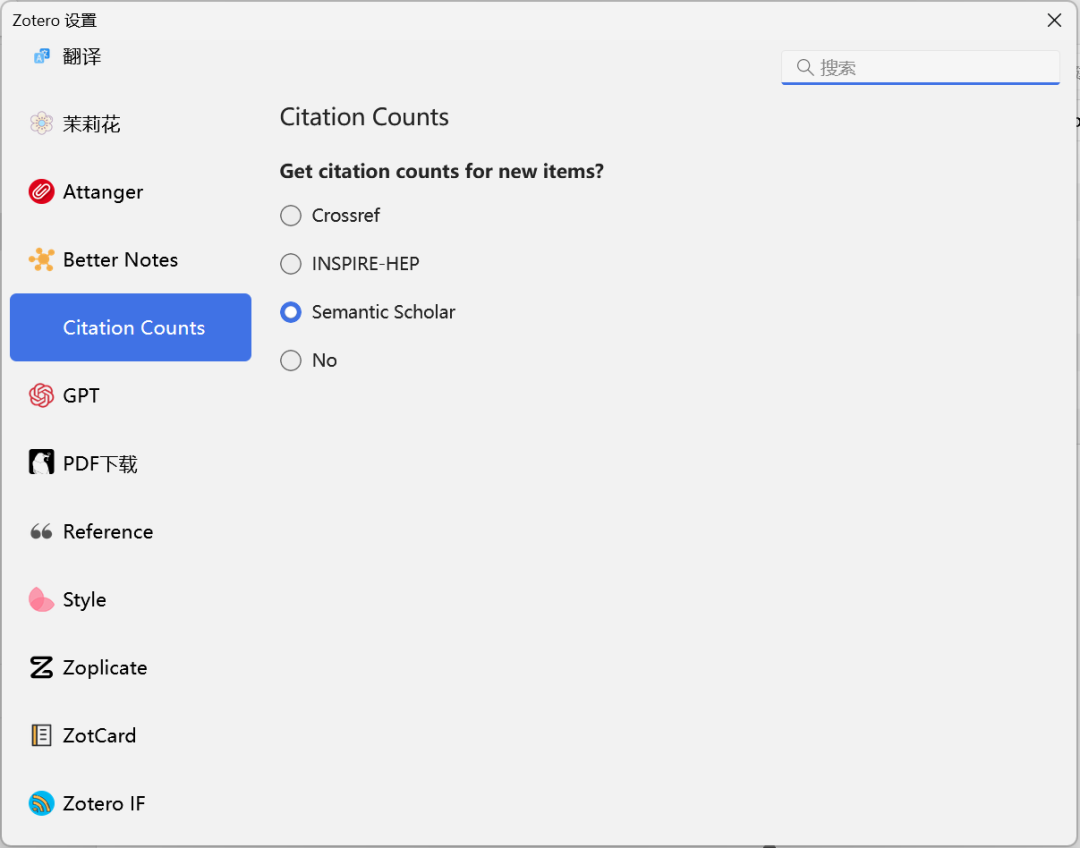Image resolution: width=1080 pixels, height=848 pixels.
Task: Choose INSPIRE-HEP as citation source
Action: (x=291, y=264)
